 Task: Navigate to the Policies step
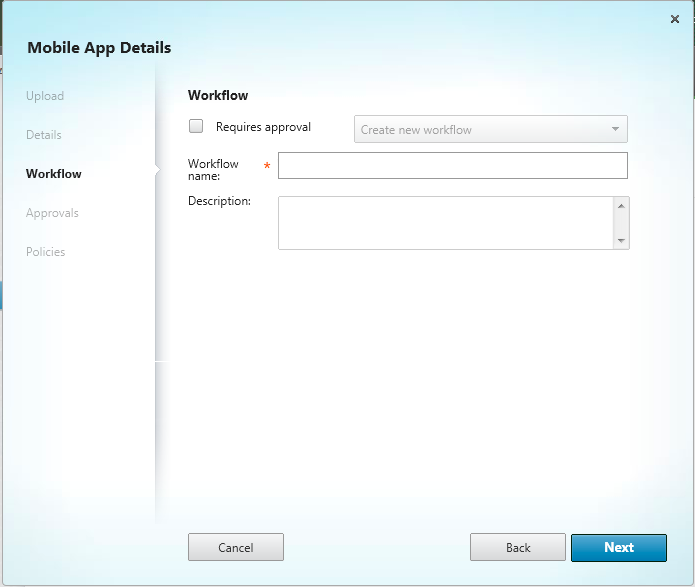pos(46,252)
